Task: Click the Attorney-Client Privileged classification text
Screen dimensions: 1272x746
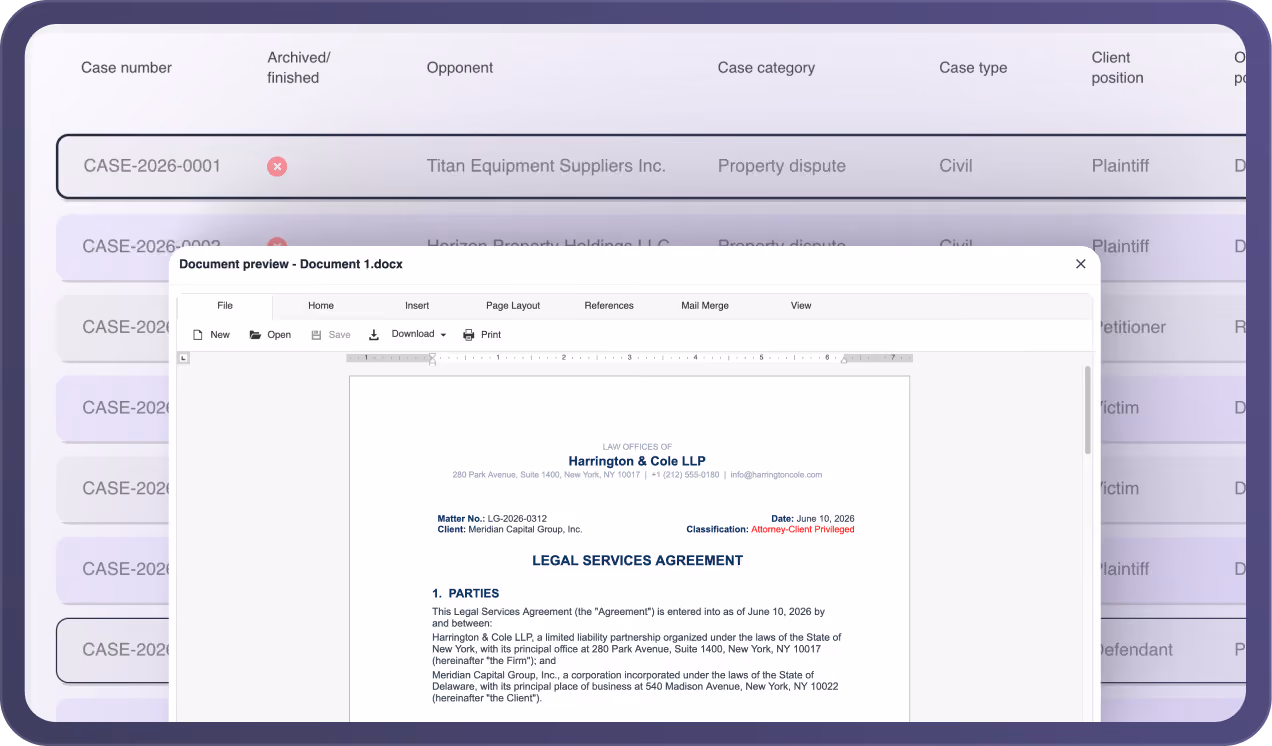Action: click(x=802, y=529)
